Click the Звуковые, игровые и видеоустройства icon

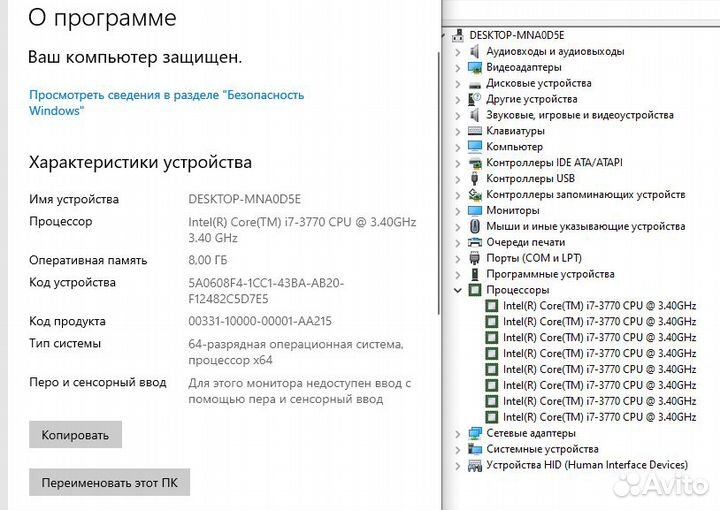point(475,115)
